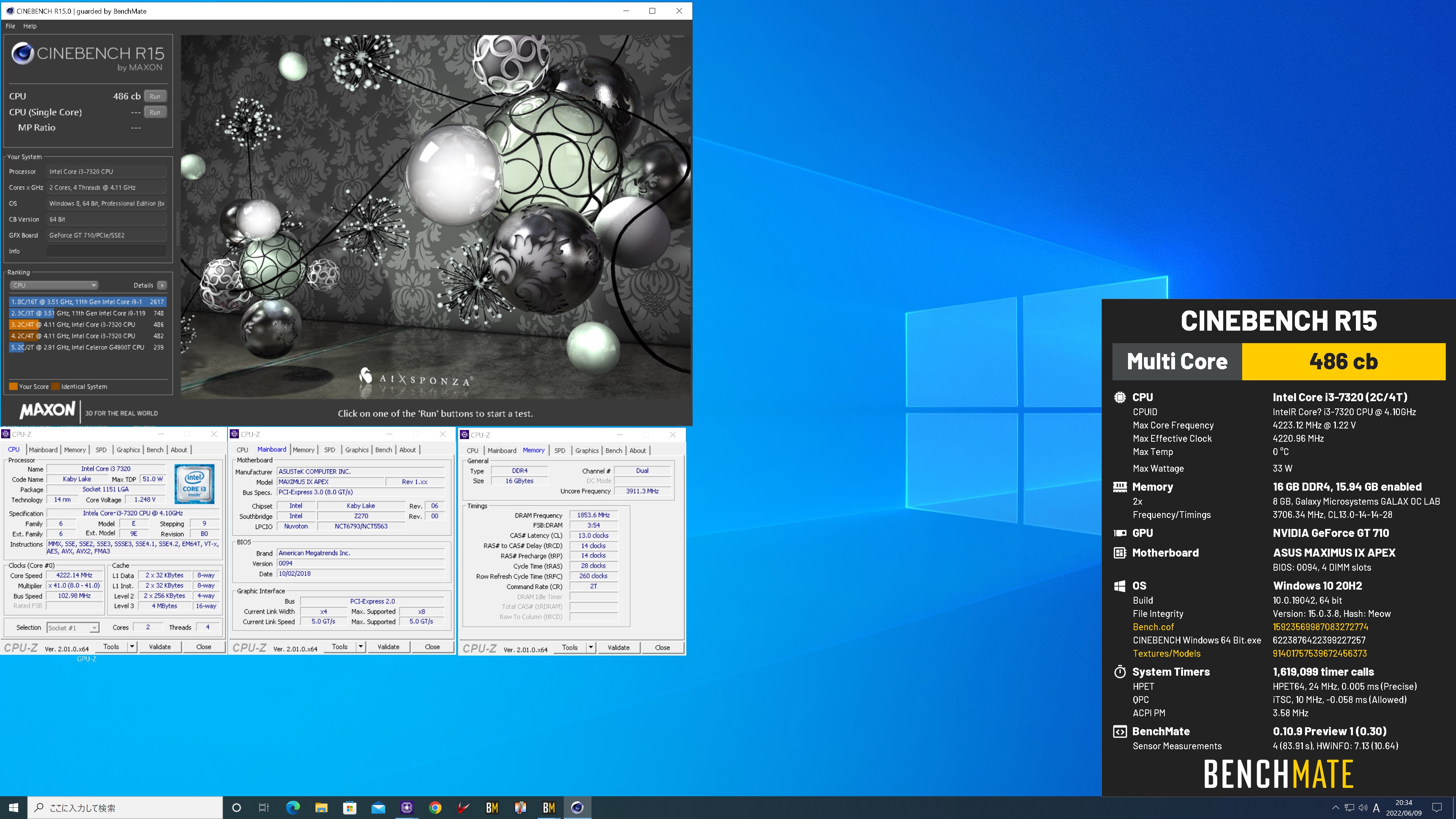Screen dimensions: 1456x819
Task: Click the GPU card icon in the BenchMate panel
Action: click(1119, 533)
